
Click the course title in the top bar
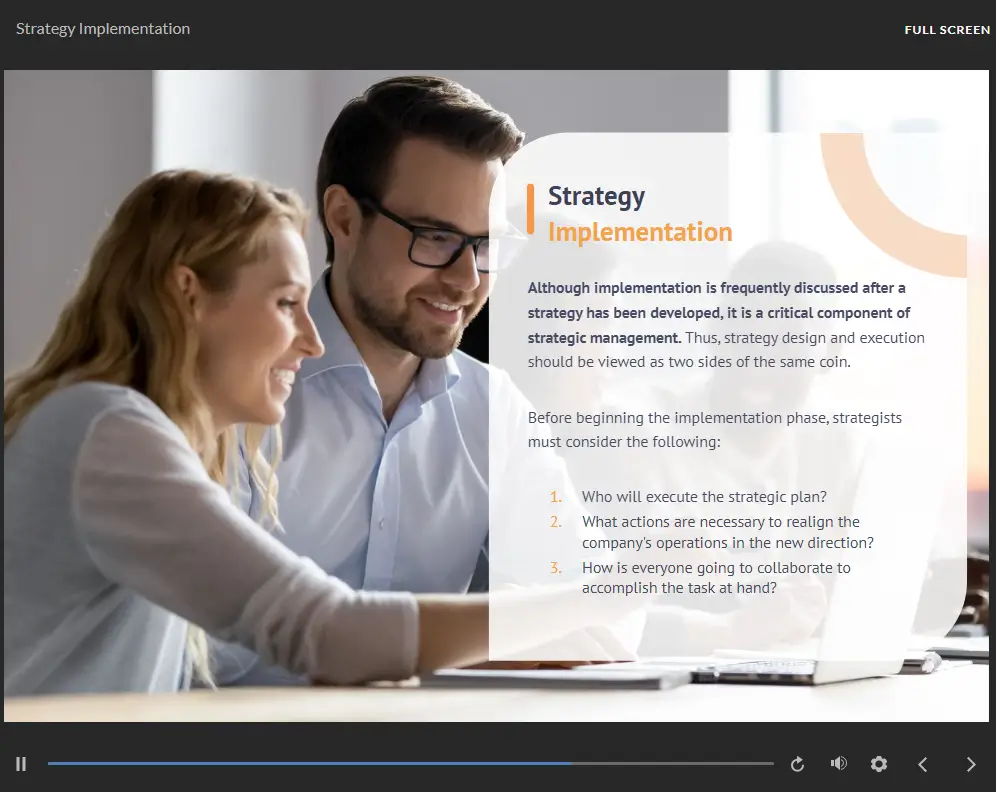tap(103, 29)
